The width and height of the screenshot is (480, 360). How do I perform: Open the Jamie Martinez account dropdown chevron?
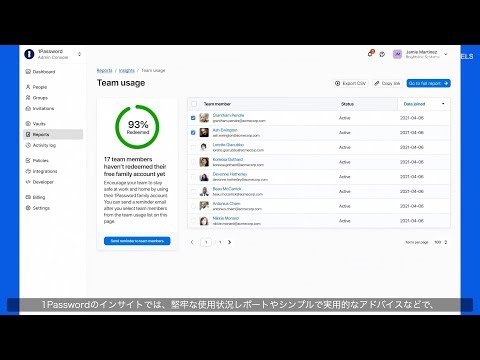(446, 54)
